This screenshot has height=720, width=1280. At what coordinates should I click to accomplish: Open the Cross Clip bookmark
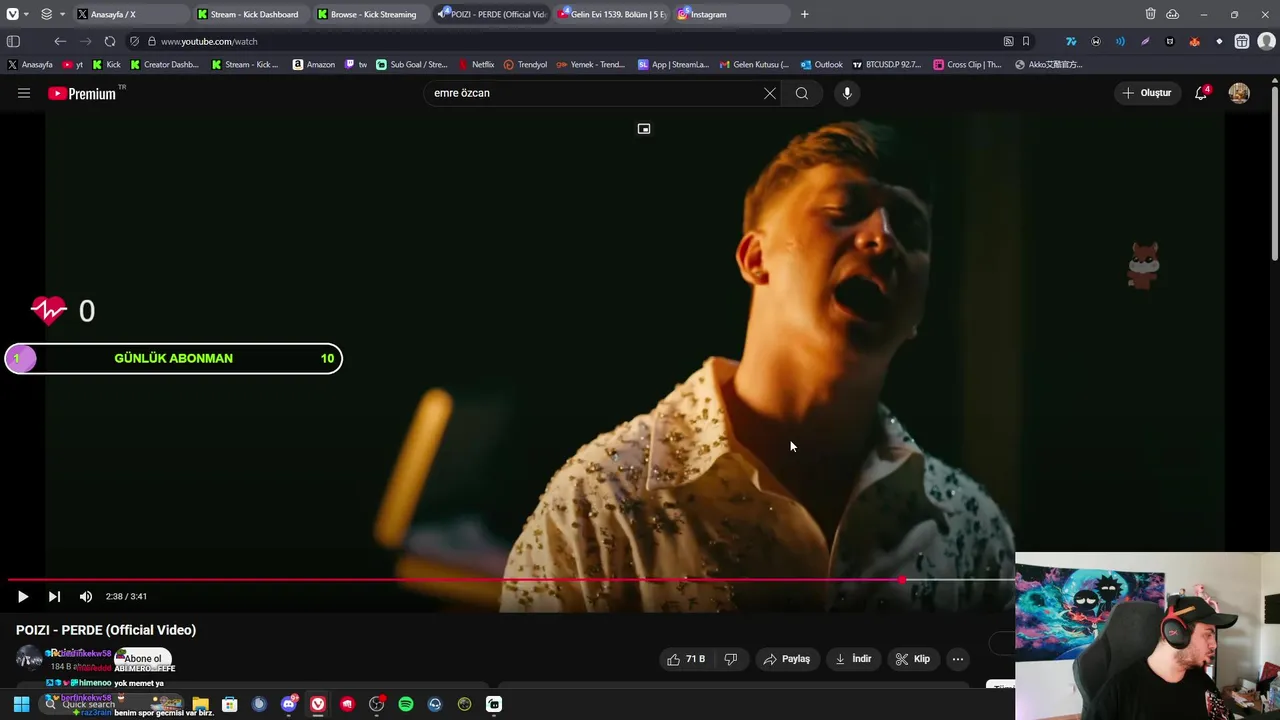(967, 65)
